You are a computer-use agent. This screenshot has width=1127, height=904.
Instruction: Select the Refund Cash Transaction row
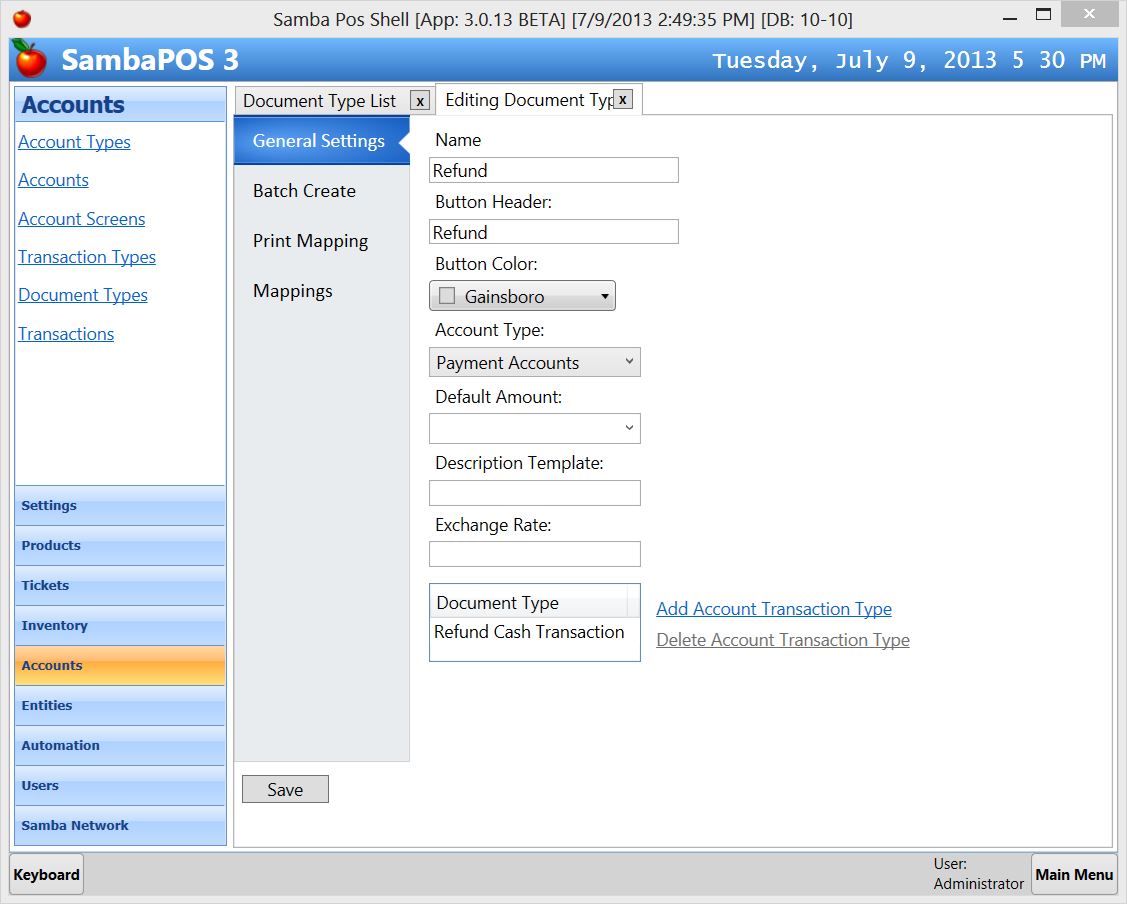529,632
